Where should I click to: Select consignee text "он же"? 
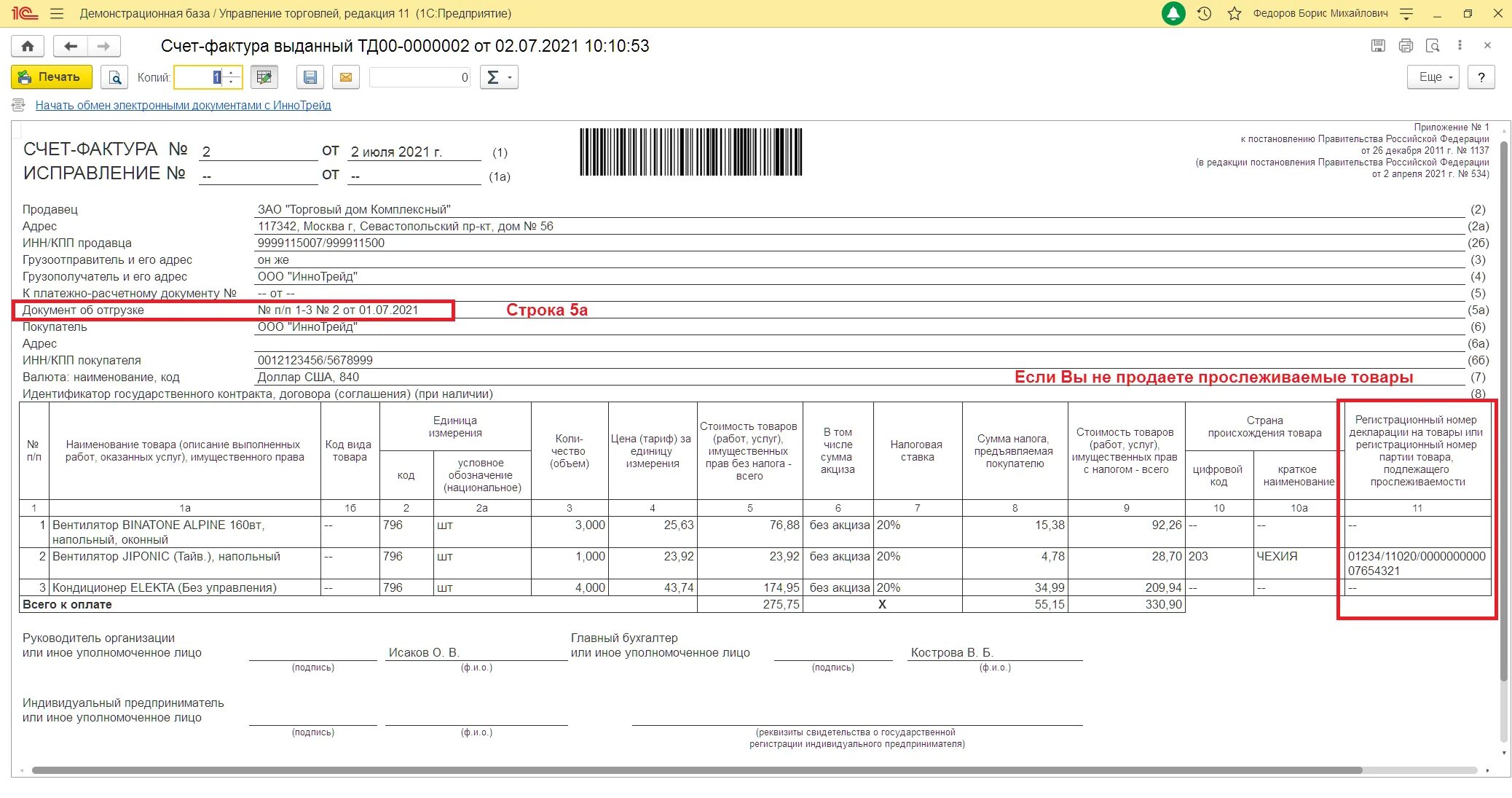[273, 260]
